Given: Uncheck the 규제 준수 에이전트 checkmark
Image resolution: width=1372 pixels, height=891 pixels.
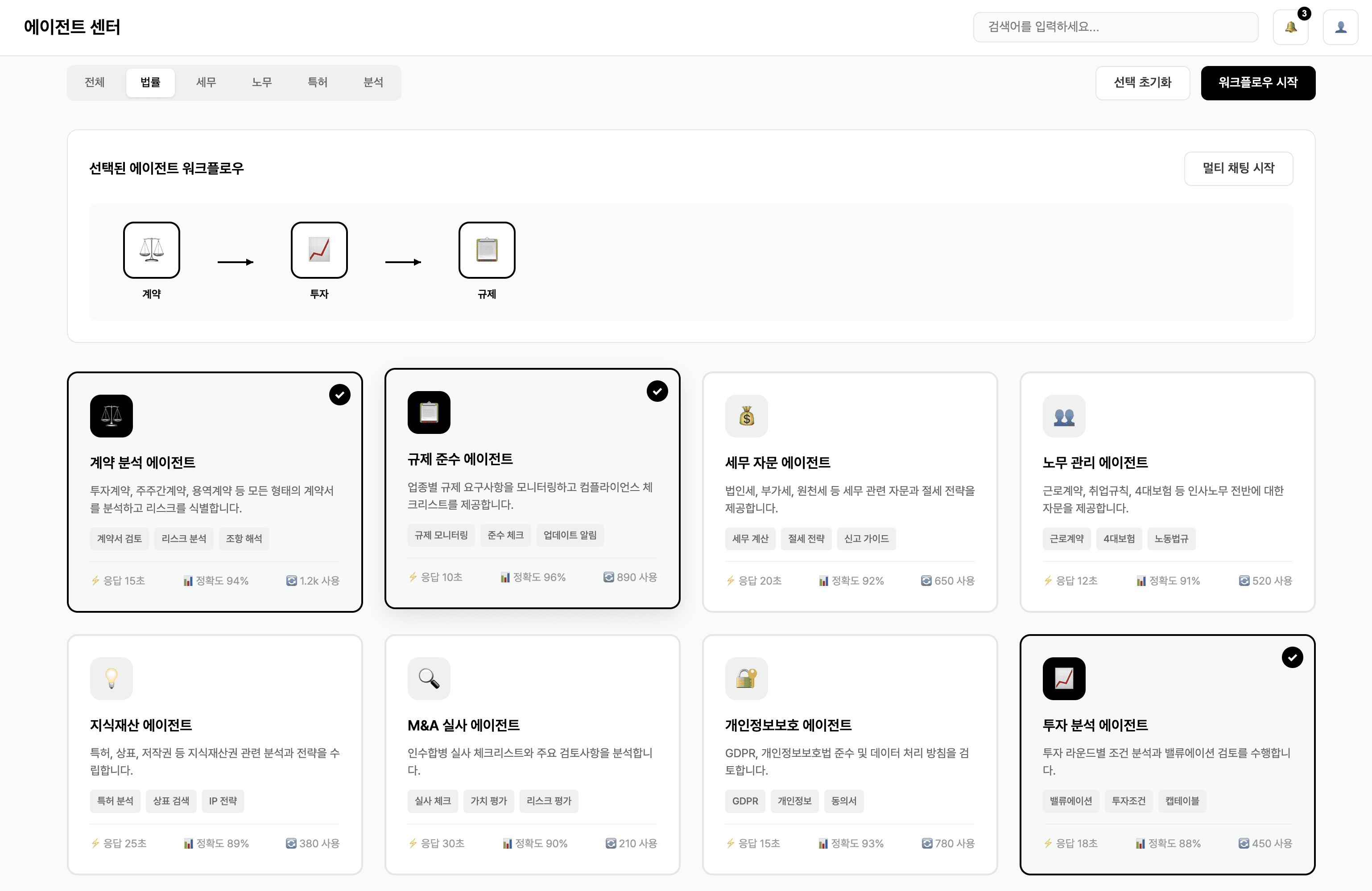Looking at the screenshot, I should pyautogui.click(x=657, y=392).
